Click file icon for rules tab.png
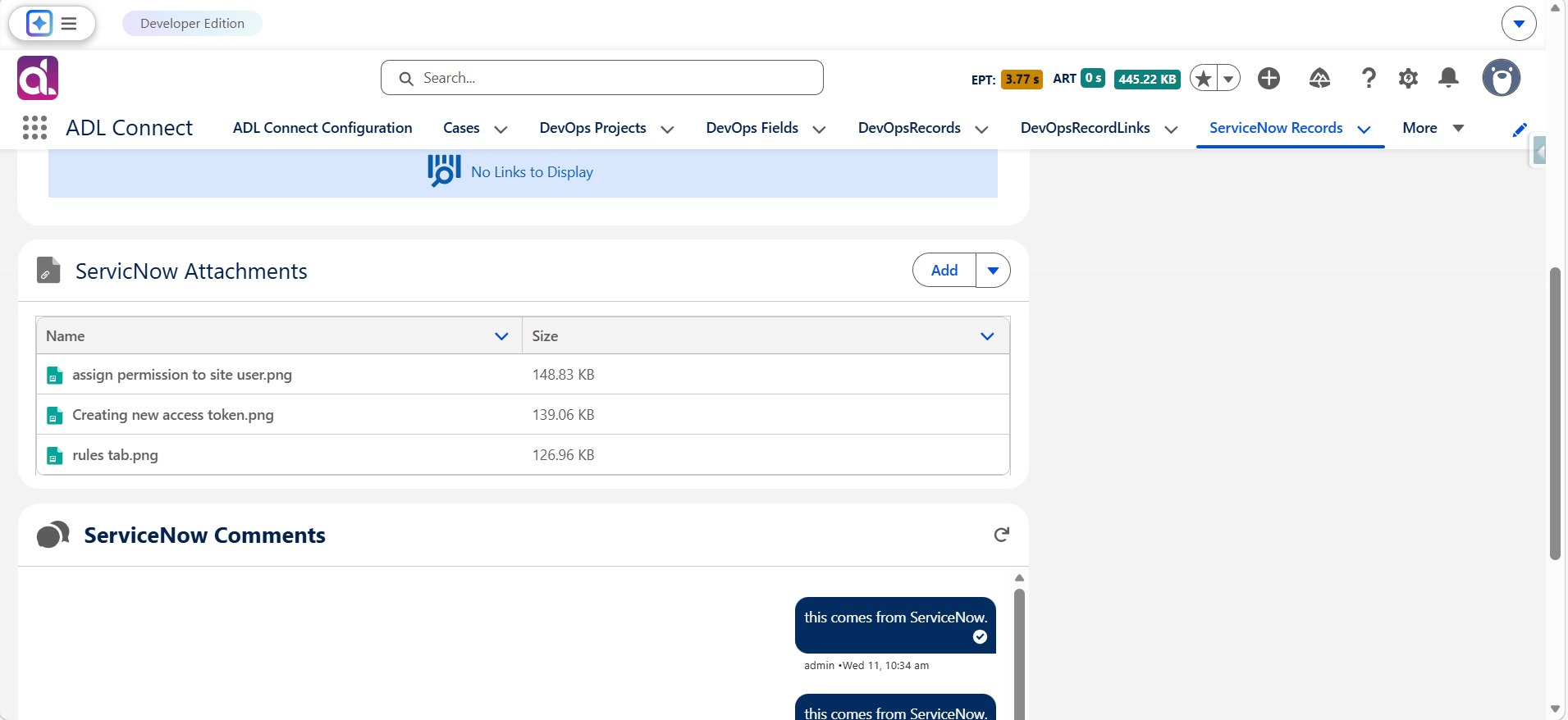 click(x=55, y=456)
